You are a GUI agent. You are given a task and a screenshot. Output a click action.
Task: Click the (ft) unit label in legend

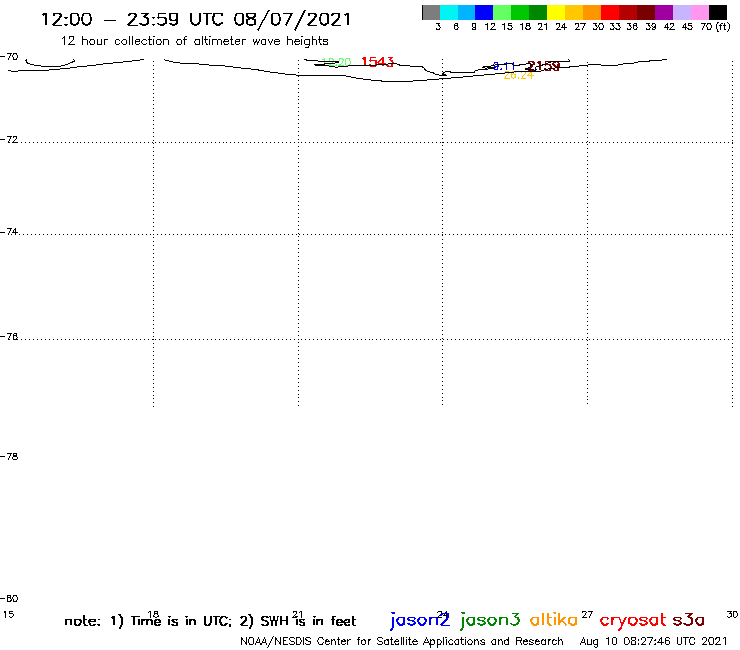click(723, 27)
